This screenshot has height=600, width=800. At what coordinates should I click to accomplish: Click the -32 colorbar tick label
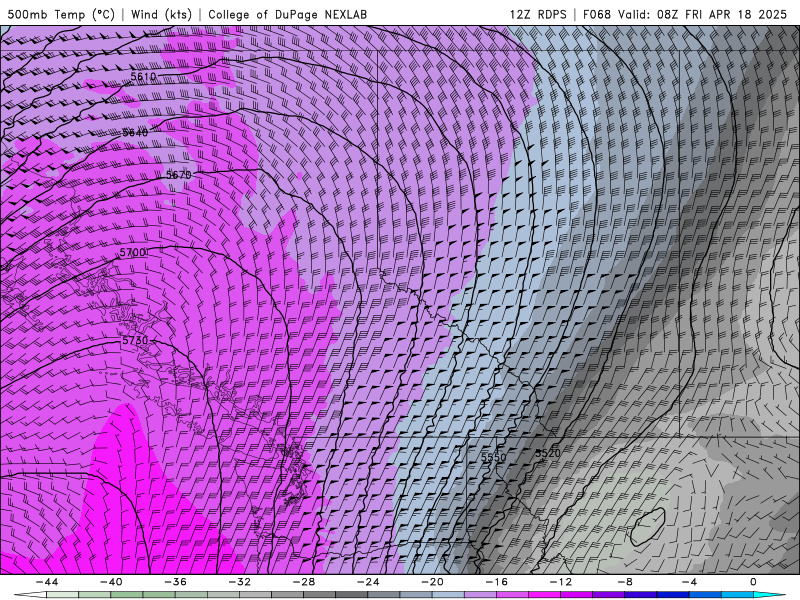pos(240,582)
